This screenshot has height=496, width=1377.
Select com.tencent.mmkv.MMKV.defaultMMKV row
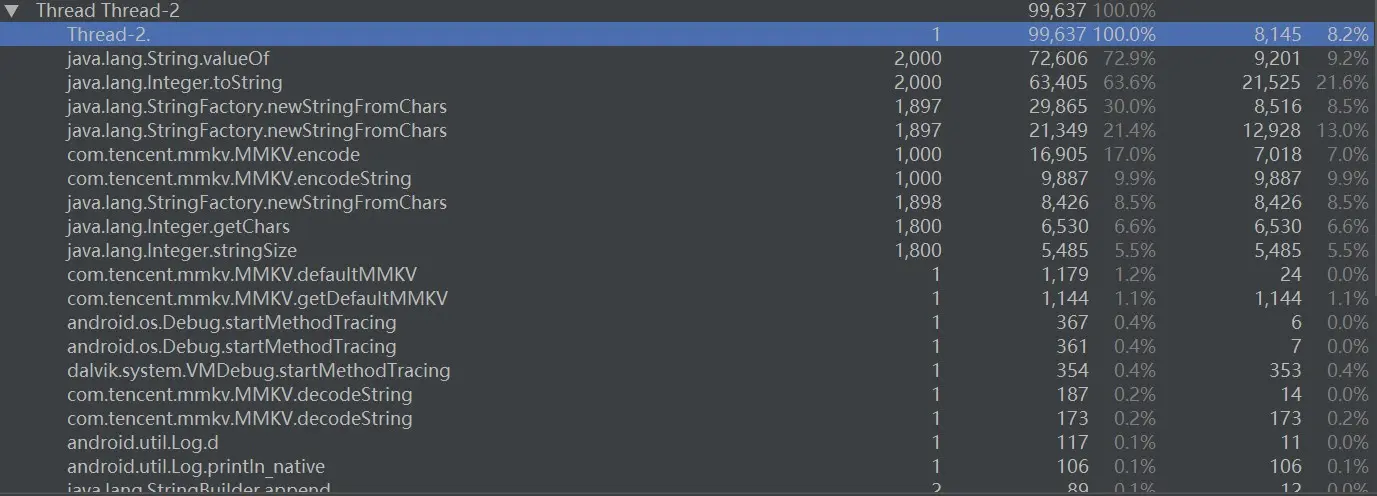[688, 274]
